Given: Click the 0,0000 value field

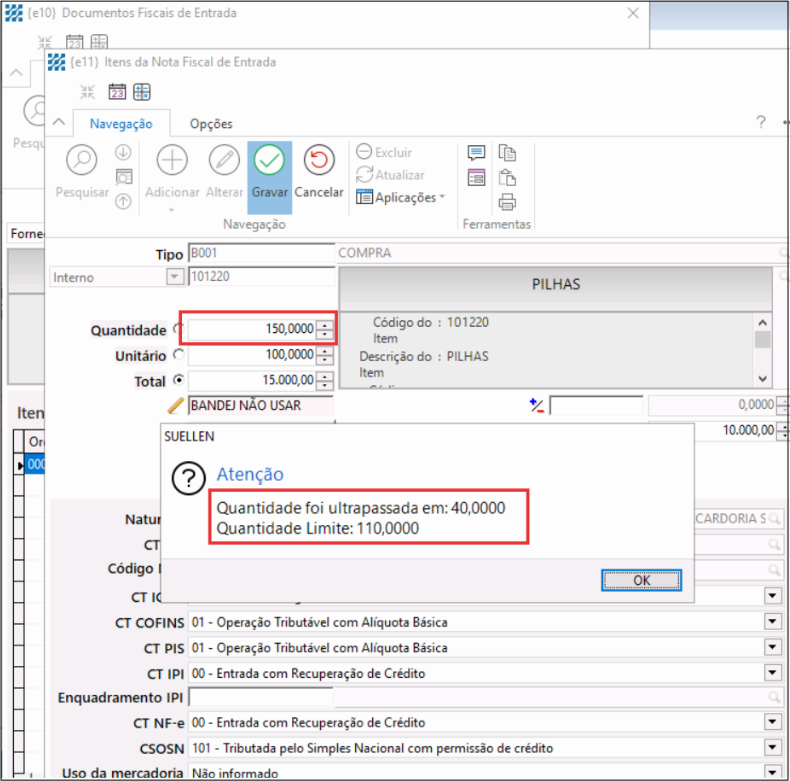Looking at the screenshot, I should (712, 405).
